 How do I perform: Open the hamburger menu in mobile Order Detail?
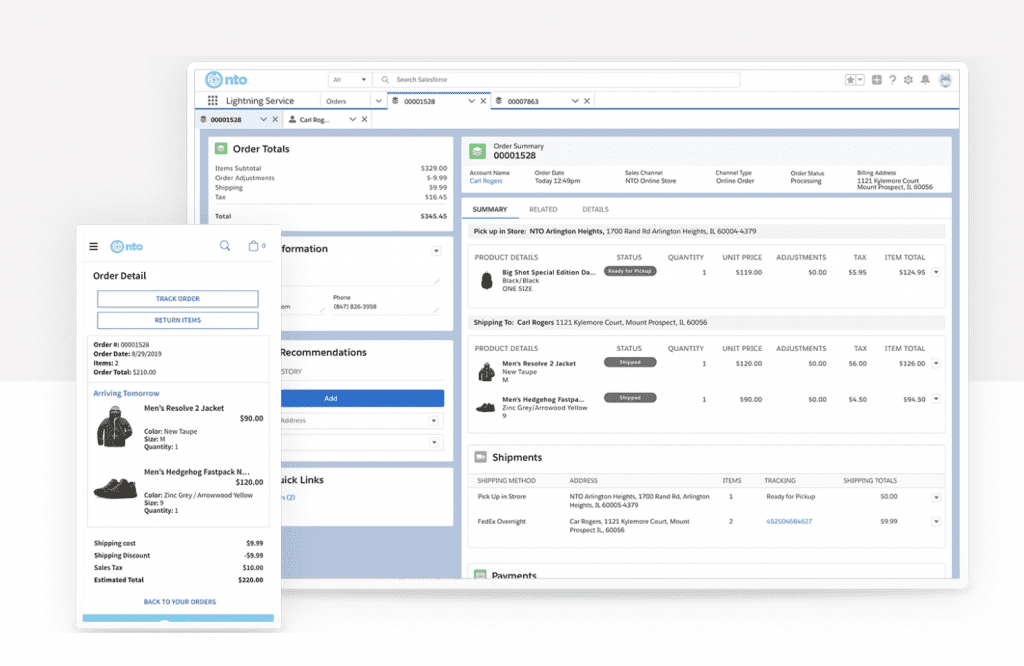(x=93, y=246)
